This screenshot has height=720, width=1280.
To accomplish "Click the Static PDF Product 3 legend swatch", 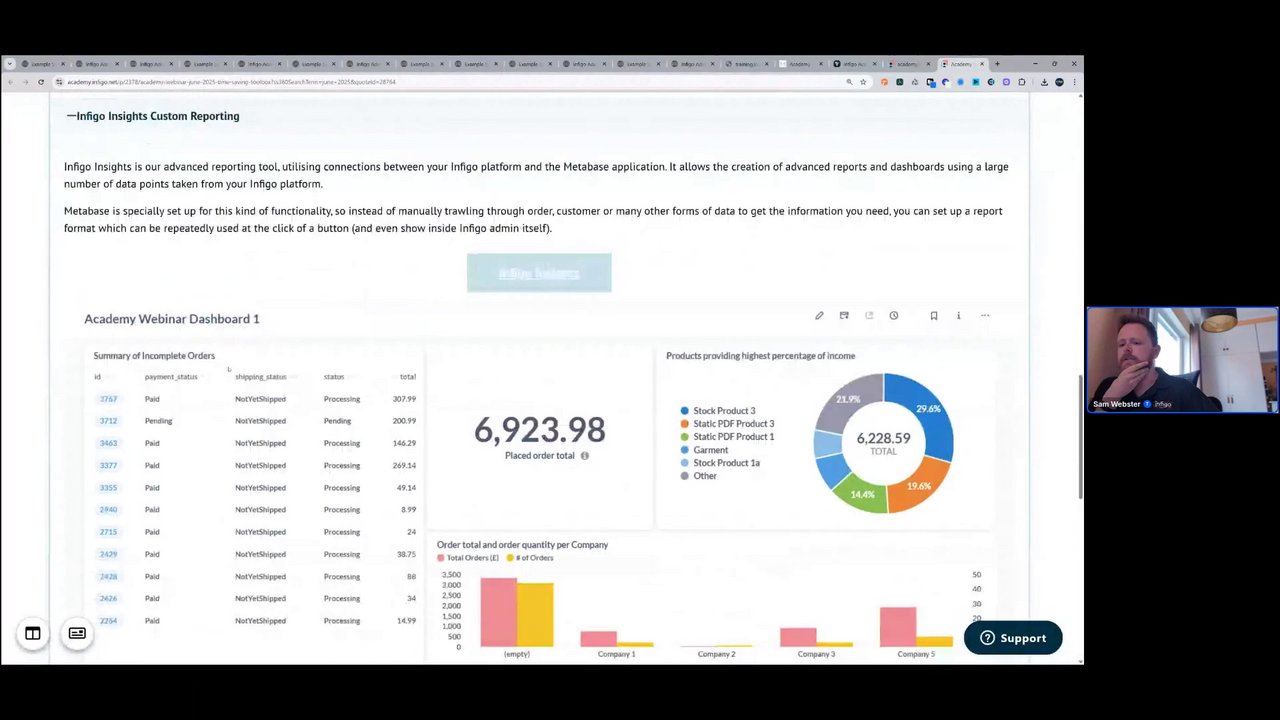I will [685, 424].
